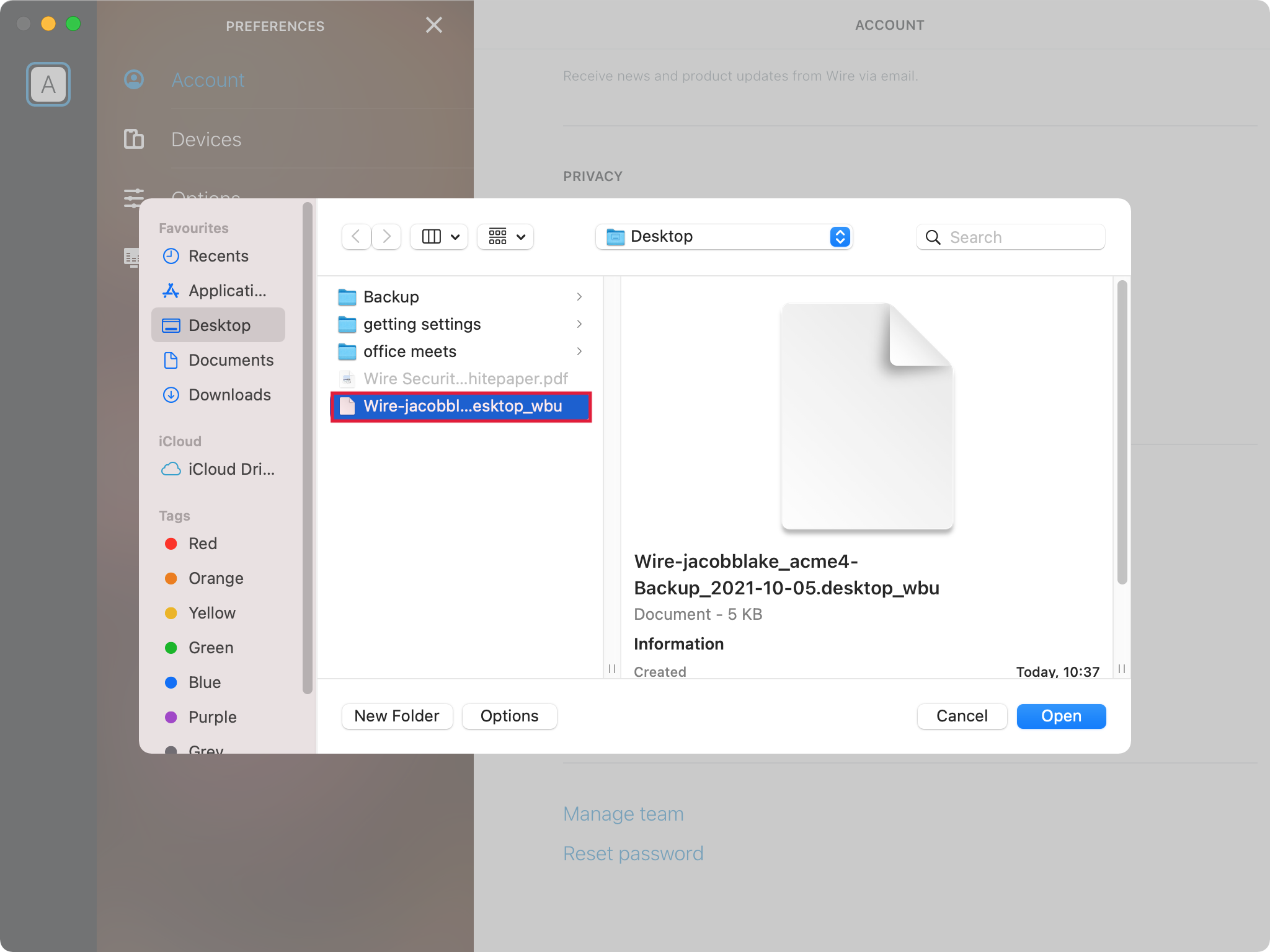This screenshot has height=952, width=1270.
Task: Click Reset password link
Action: click(x=633, y=853)
